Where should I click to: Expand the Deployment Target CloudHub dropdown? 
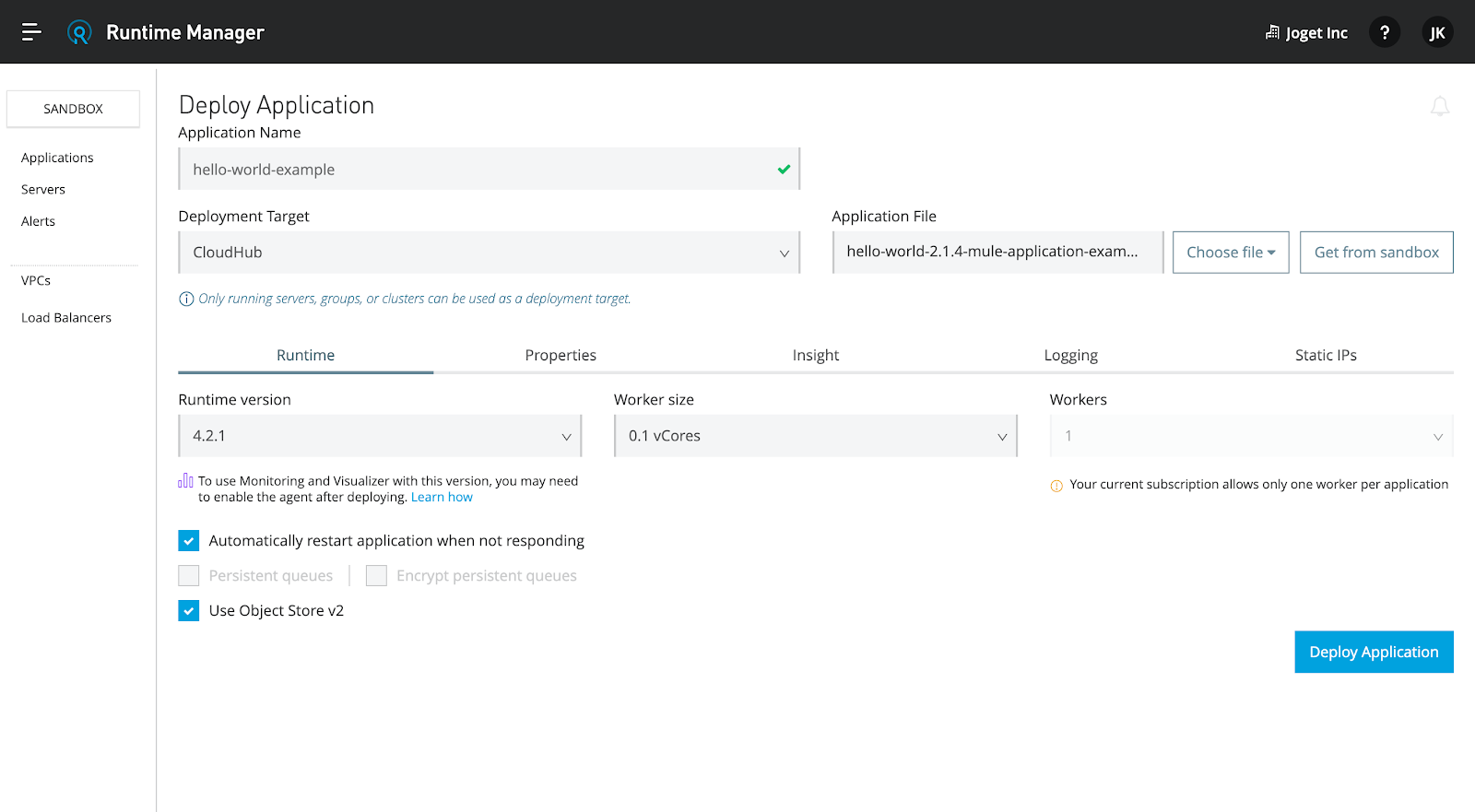490,253
